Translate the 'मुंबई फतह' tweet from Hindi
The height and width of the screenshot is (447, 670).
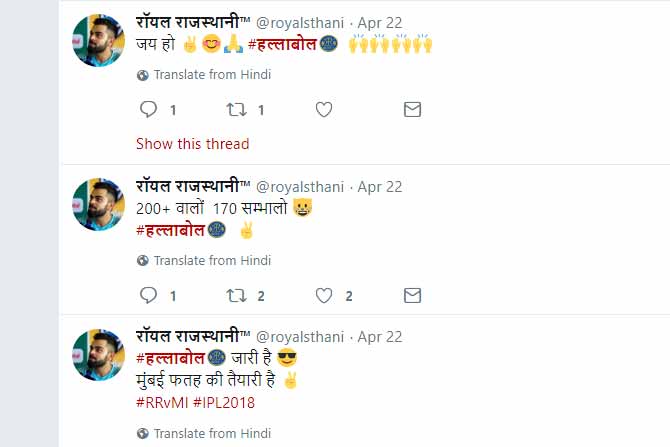pos(212,433)
